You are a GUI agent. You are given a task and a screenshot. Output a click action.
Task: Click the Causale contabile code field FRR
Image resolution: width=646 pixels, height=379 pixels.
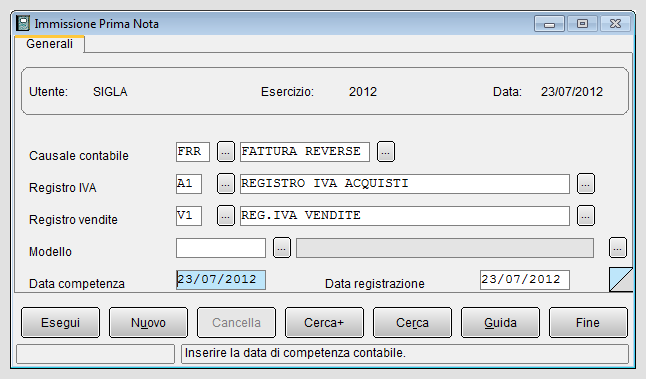tap(192, 152)
